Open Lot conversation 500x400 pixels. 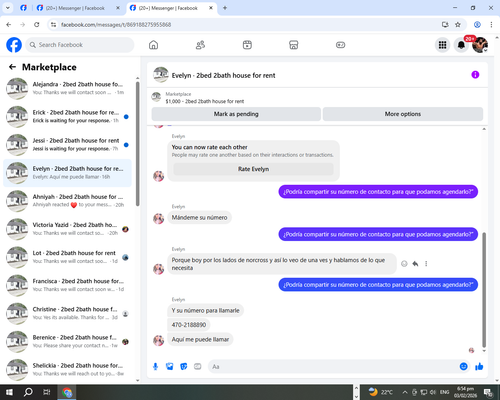click(67, 257)
